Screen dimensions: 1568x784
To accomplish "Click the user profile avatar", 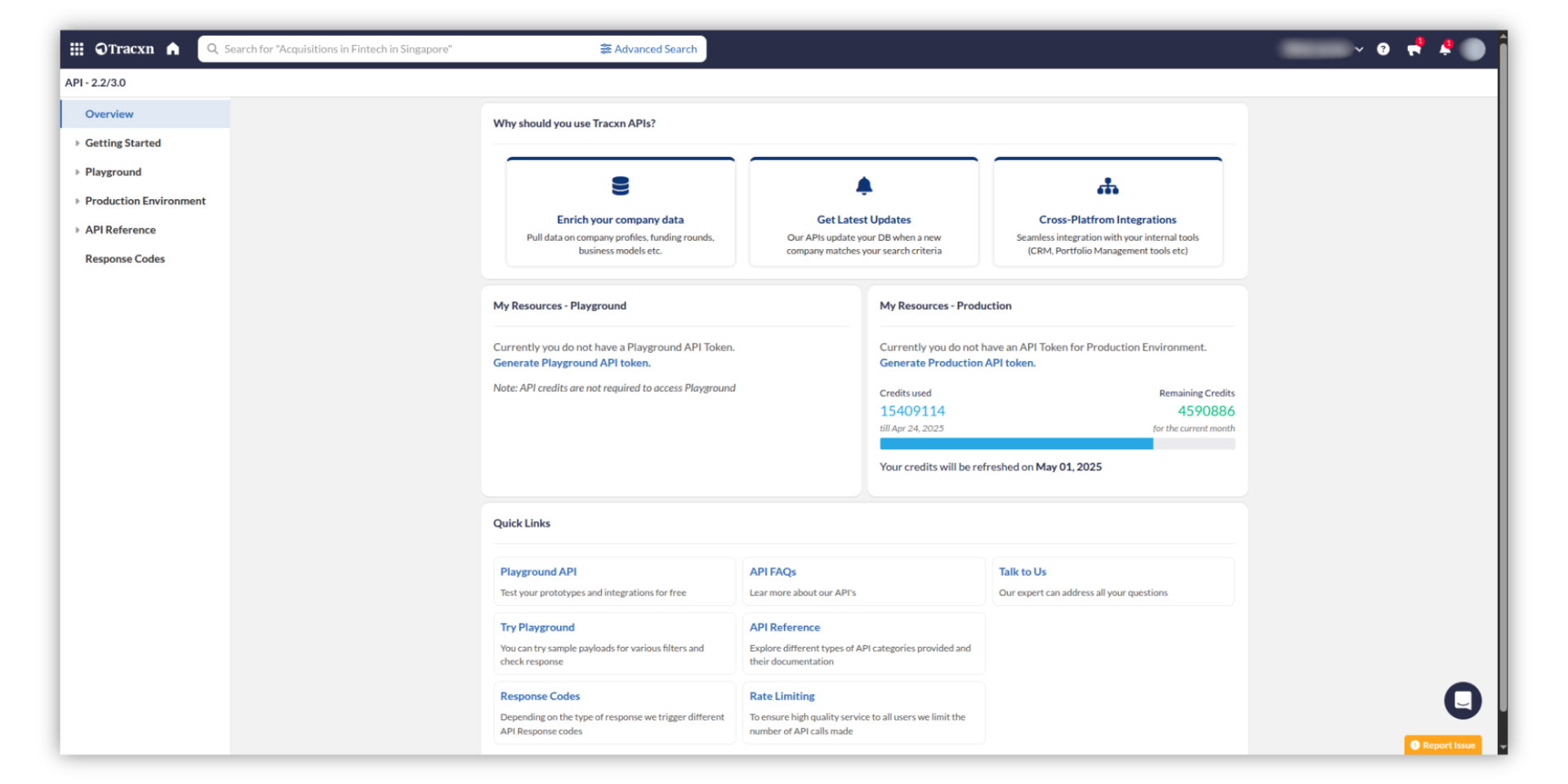I will tap(1472, 49).
